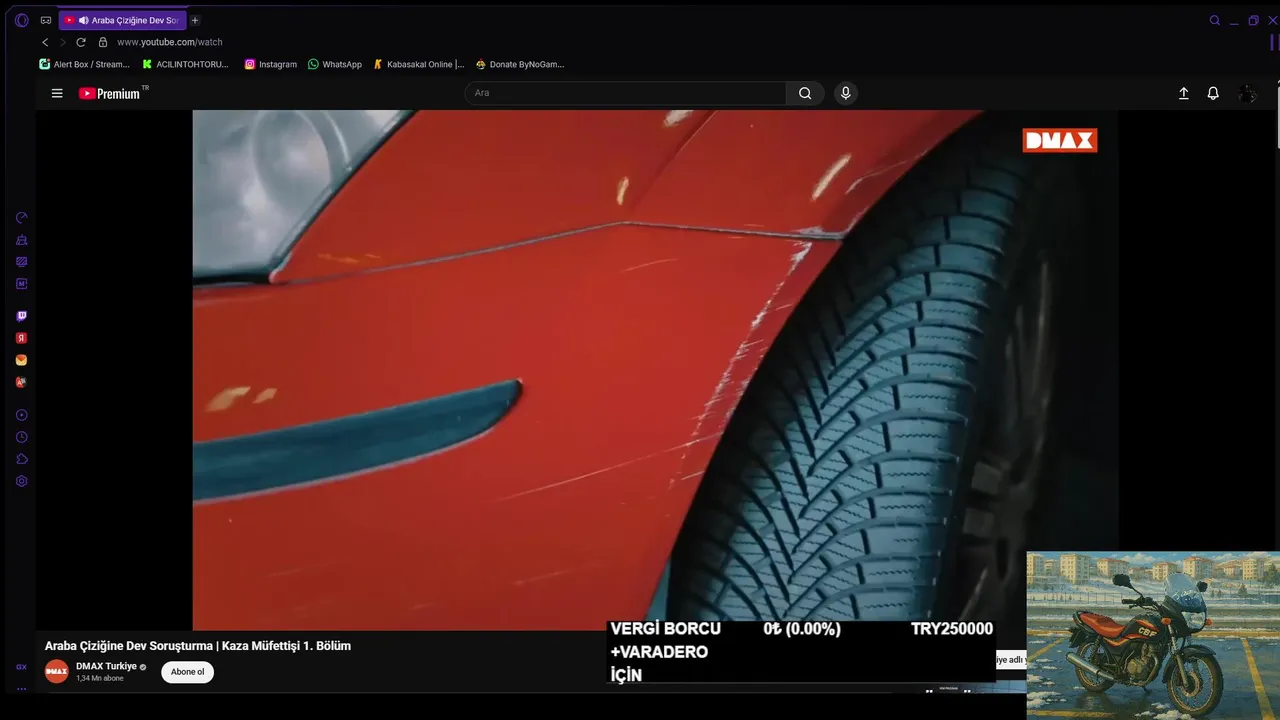Open Extensions cube in sidebar
The height and width of the screenshot is (720, 1280).
21,459
